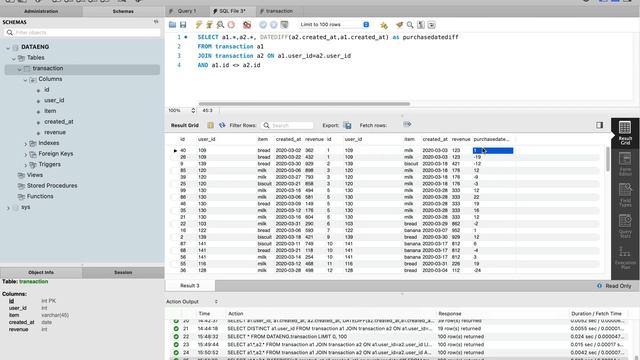
Task: Open a SQL script file icon
Action: (172, 25)
